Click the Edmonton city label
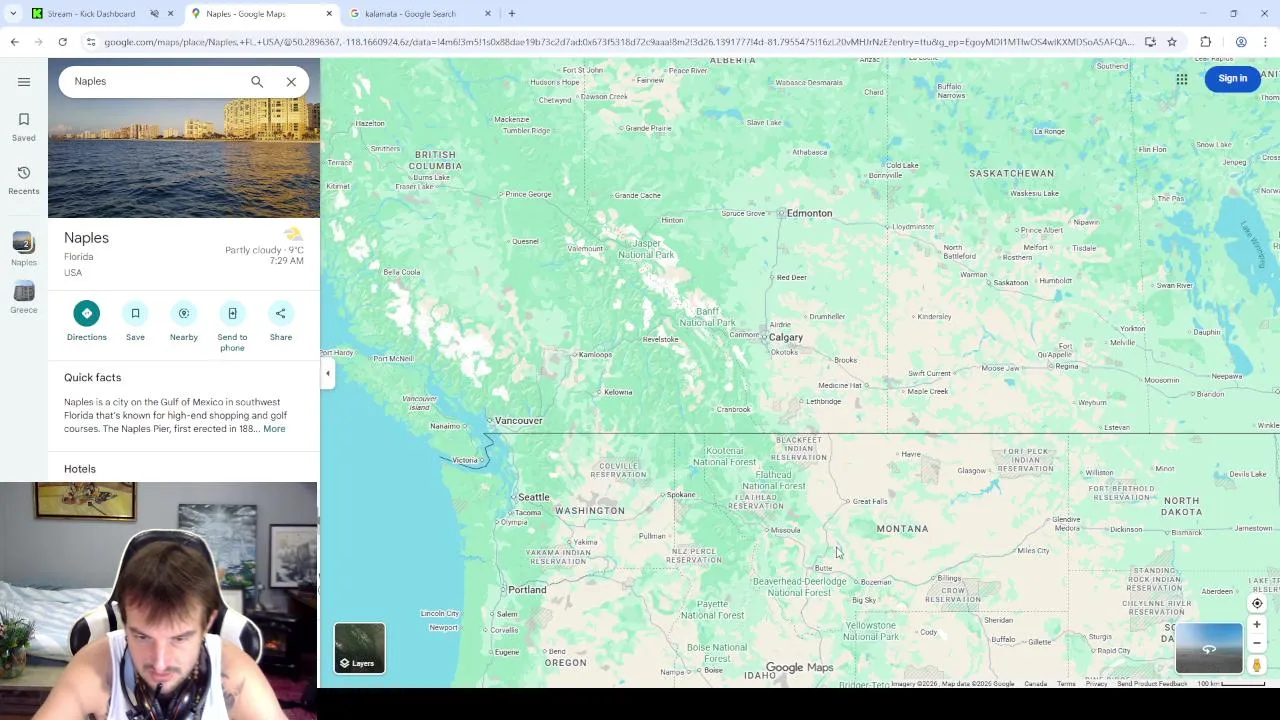 [x=809, y=213]
